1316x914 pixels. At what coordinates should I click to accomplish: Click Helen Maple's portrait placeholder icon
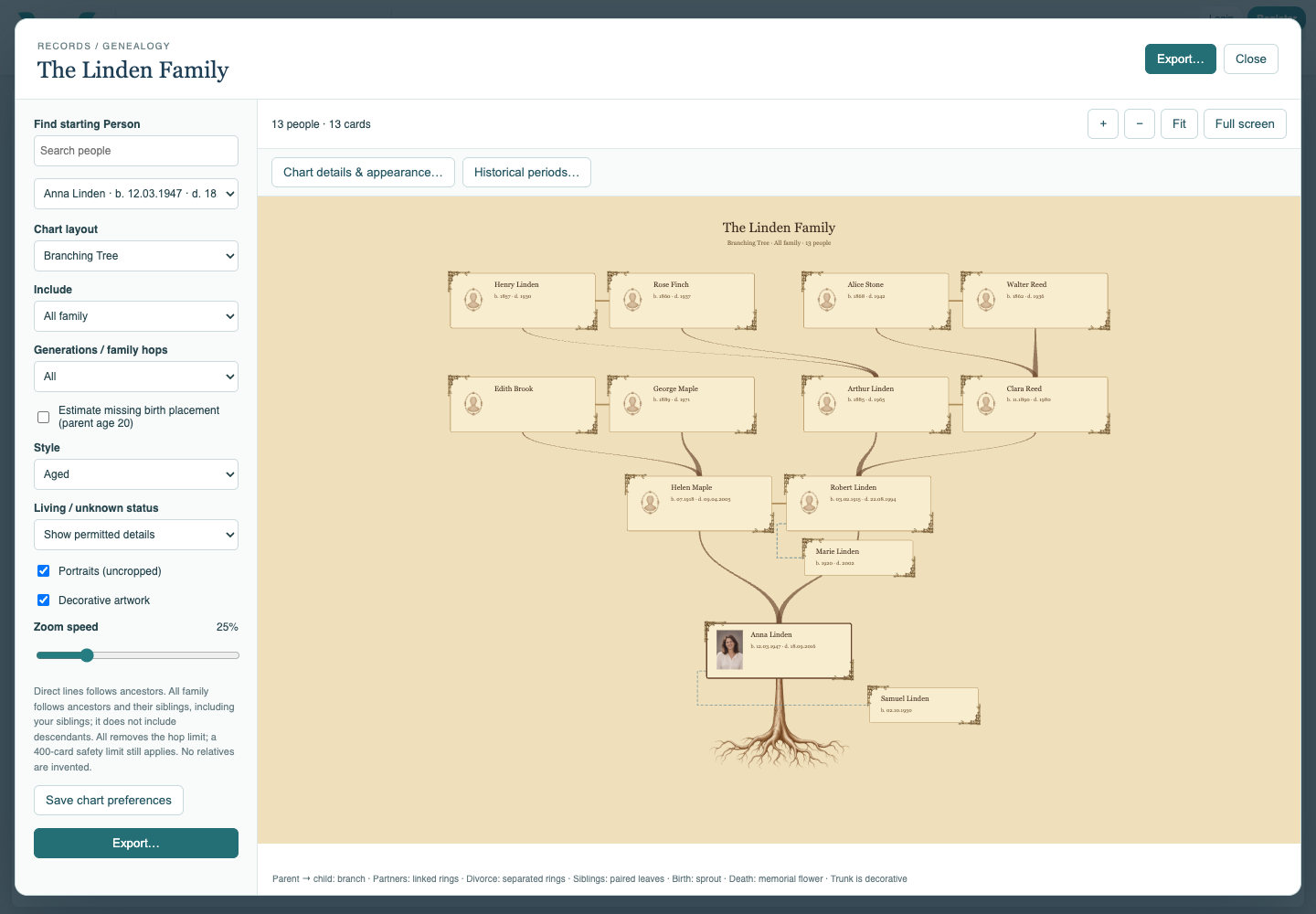[650, 503]
